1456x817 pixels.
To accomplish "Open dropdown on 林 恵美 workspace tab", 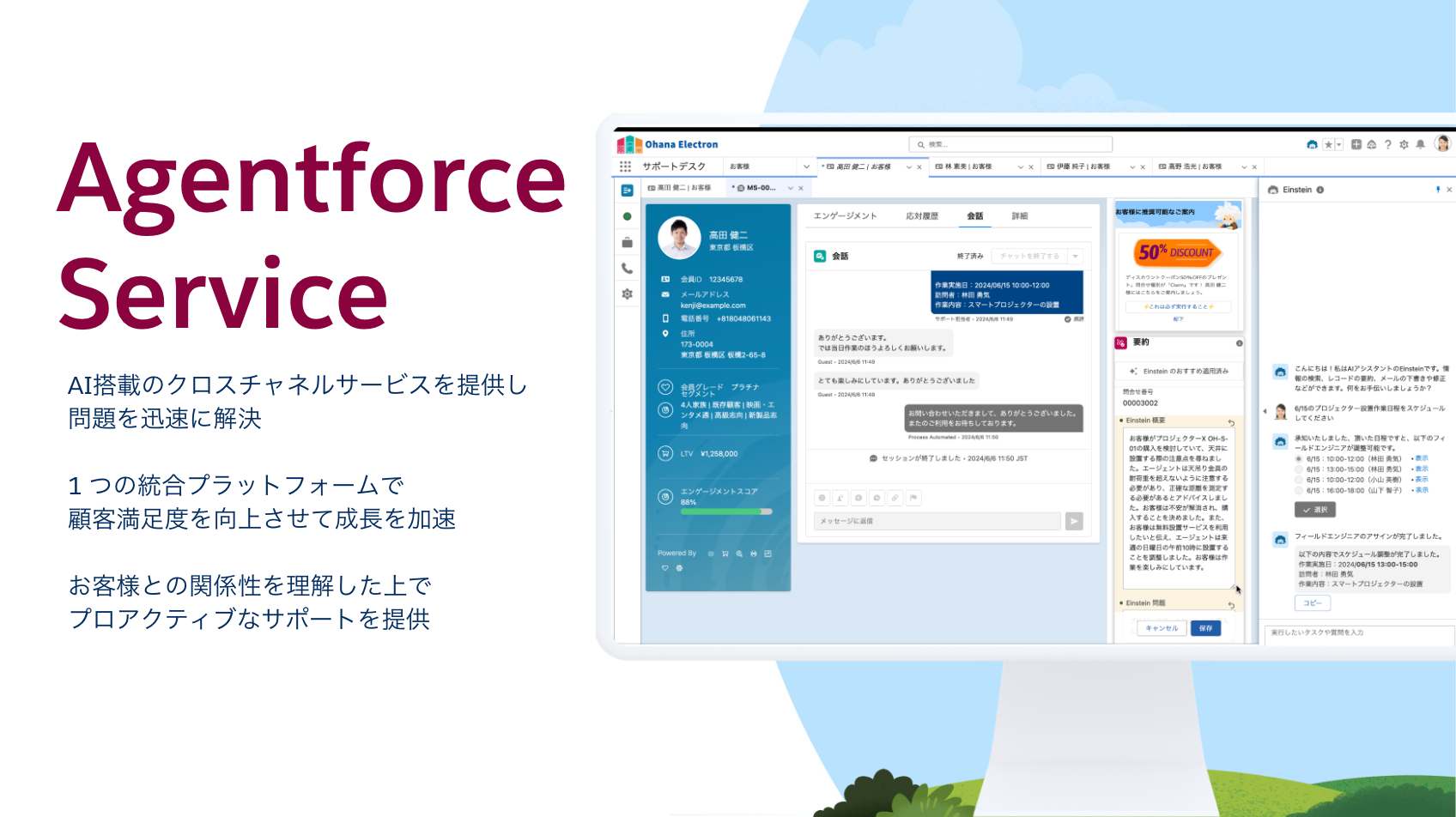I will pos(1021,166).
